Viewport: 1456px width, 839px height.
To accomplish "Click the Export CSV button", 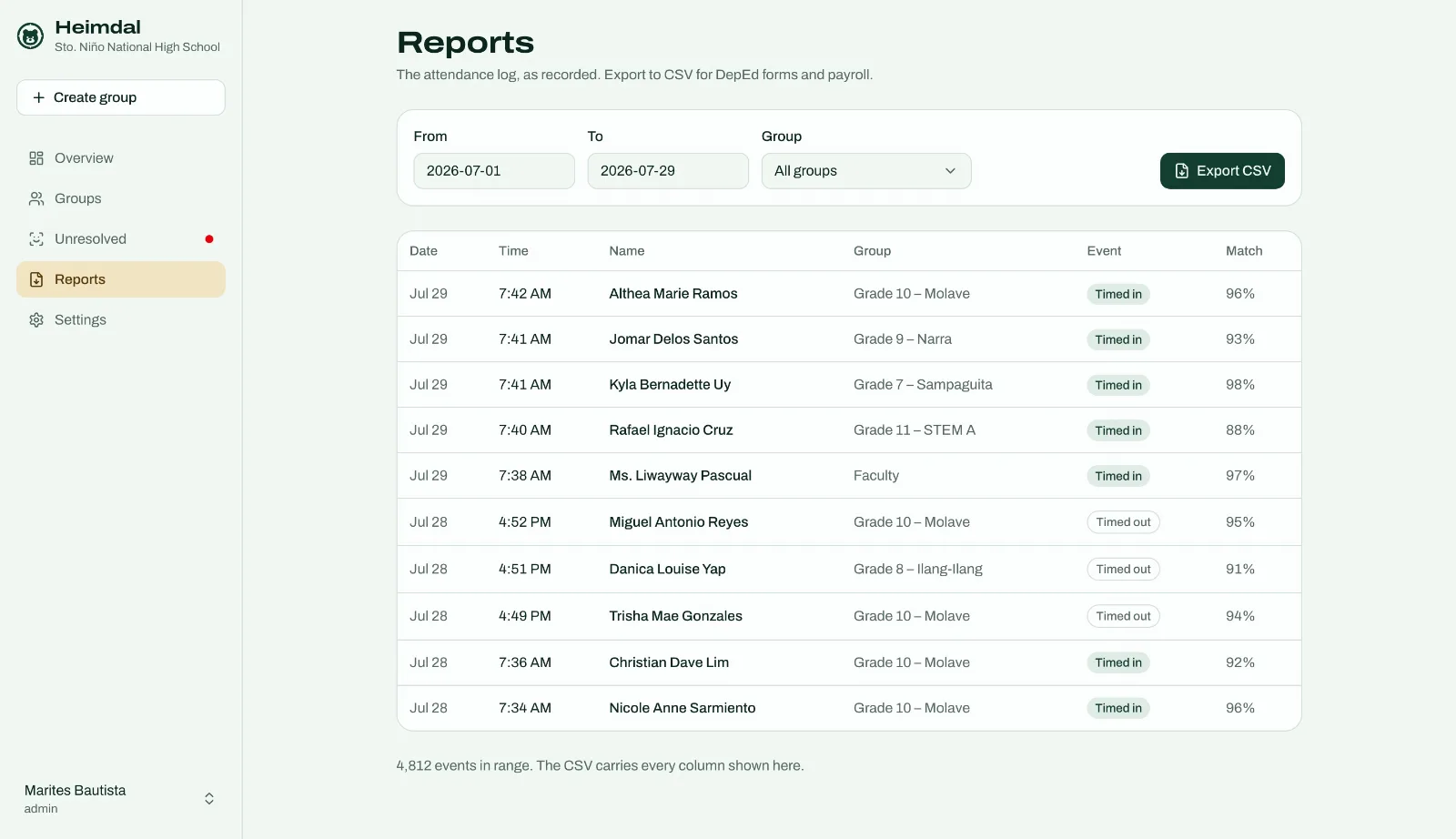I will [1222, 171].
